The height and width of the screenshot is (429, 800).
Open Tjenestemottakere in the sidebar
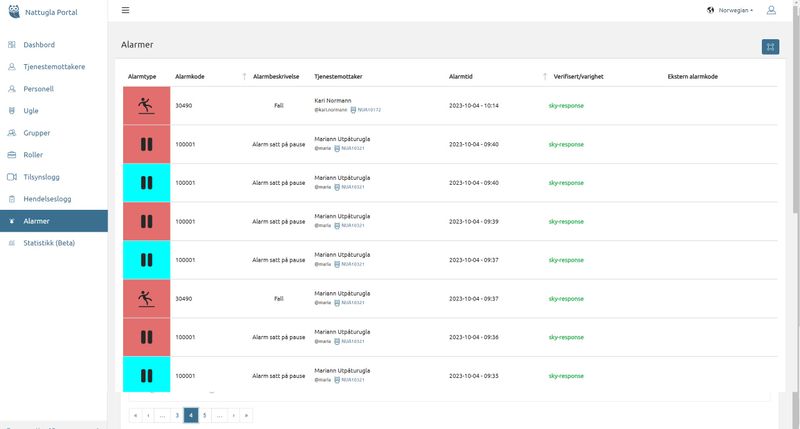point(53,67)
